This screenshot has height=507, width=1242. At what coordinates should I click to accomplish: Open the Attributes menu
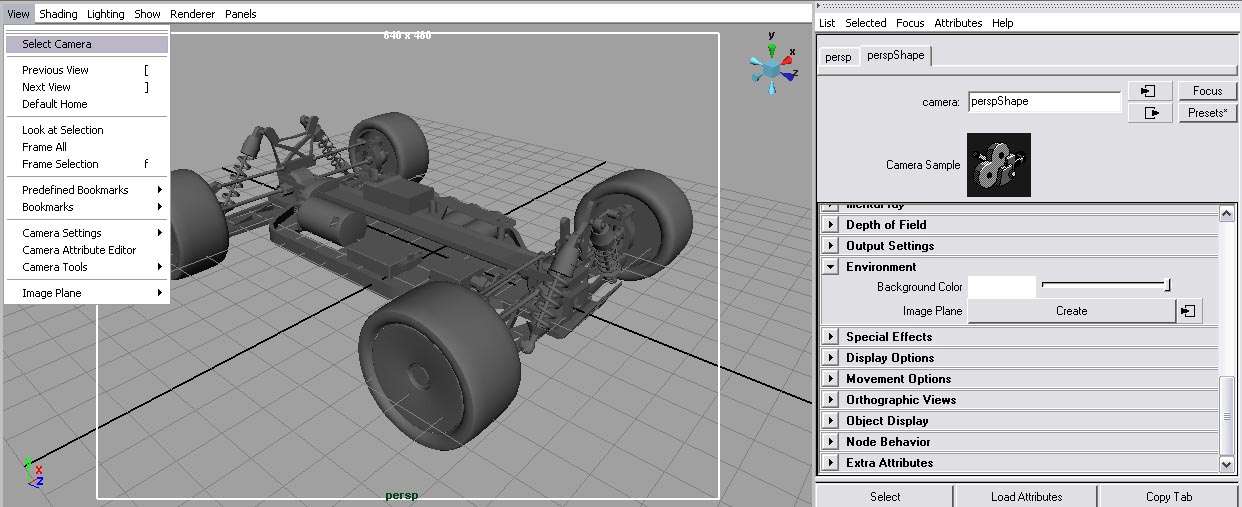958,23
